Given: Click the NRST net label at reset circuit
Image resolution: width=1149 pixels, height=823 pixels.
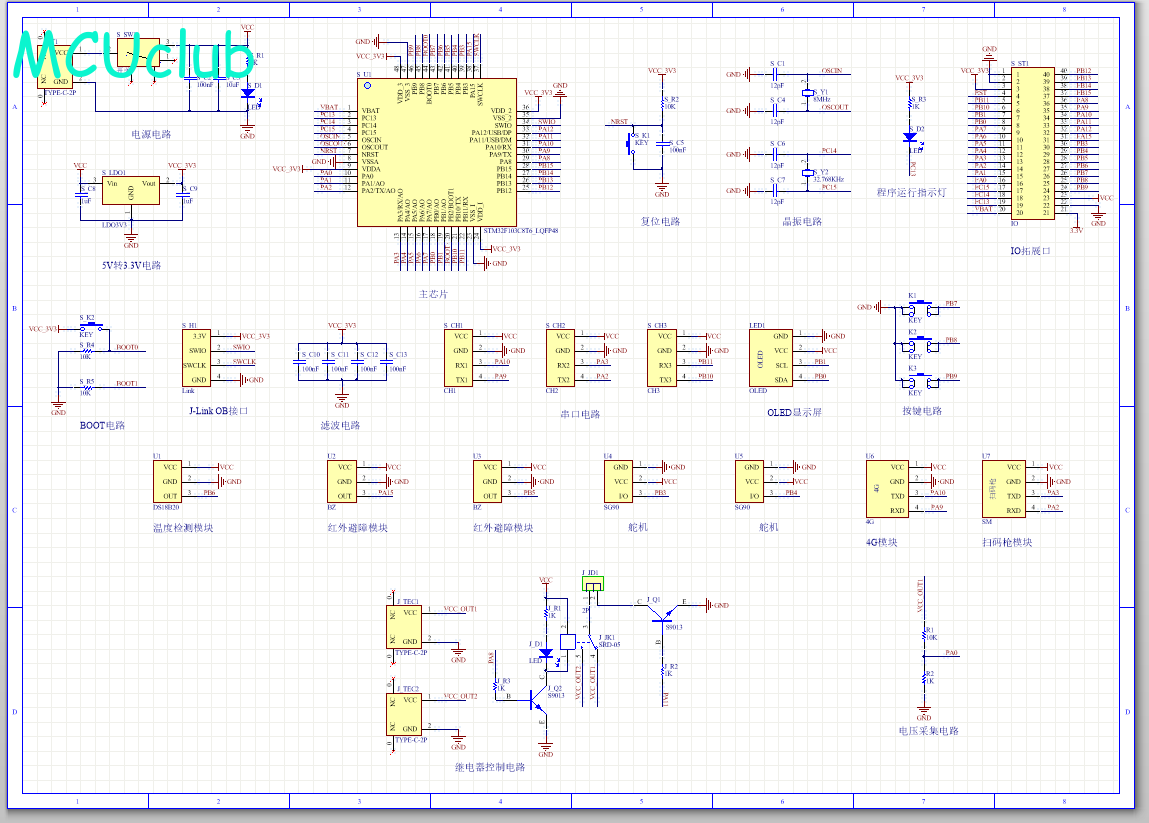Looking at the screenshot, I should pyautogui.click(x=619, y=122).
